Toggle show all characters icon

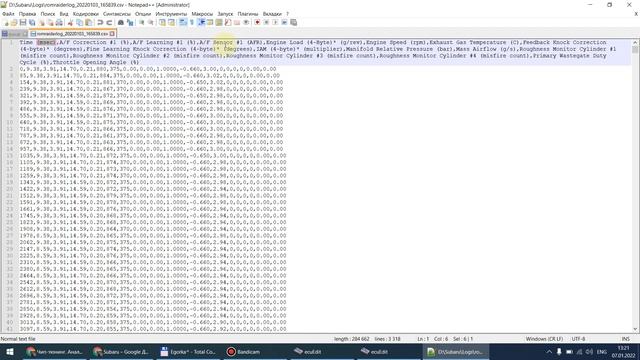(x=191, y=22)
